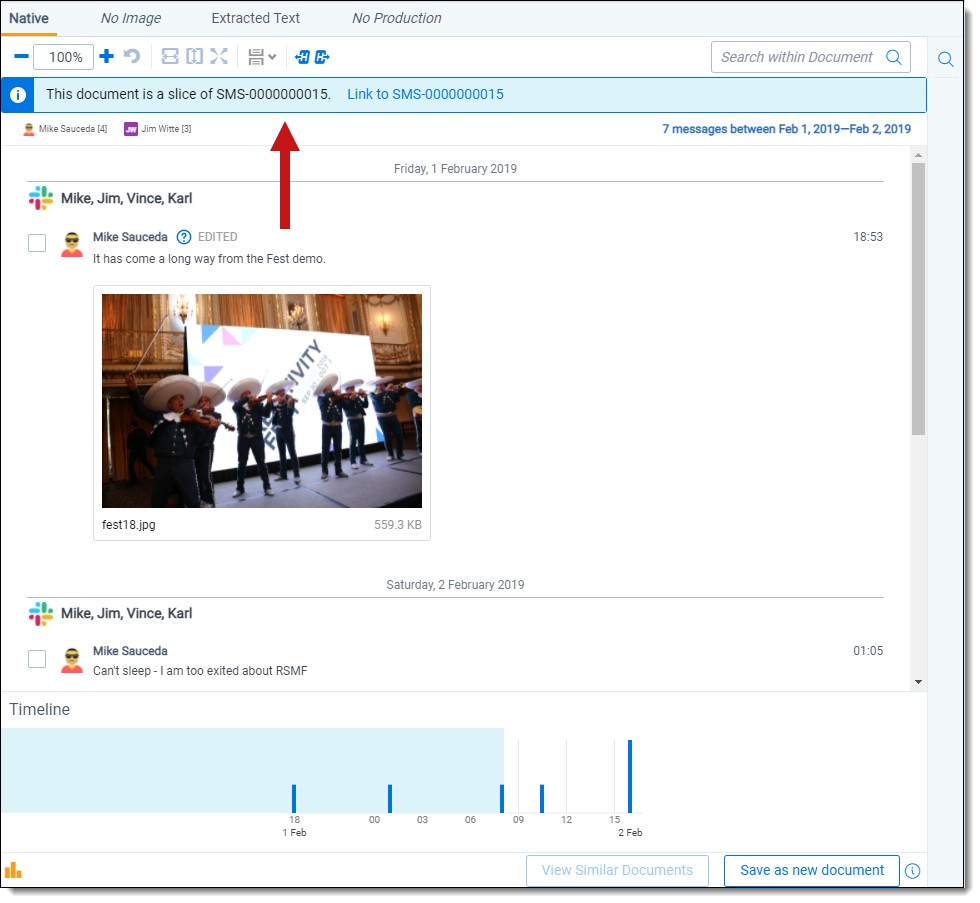Go to previous highlight hit icon
The width and height of the screenshot is (980, 903).
[x=303, y=57]
